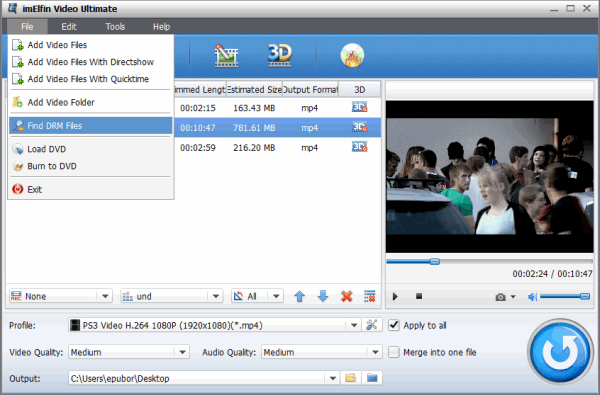Click the 163.43 MB size cell
The width and height of the screenshot is (600, 395).
[x=254, y=108]
